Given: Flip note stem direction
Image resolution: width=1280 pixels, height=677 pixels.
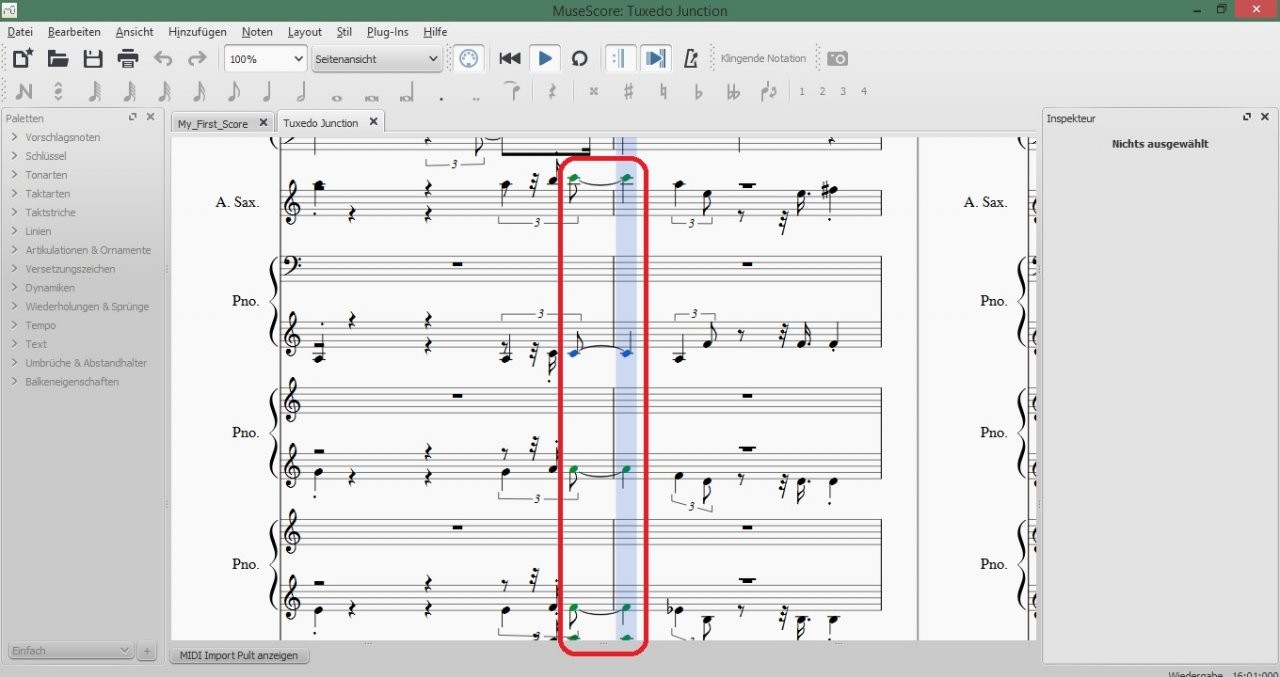Looking at the screenshot, I should tap(768, 91).
